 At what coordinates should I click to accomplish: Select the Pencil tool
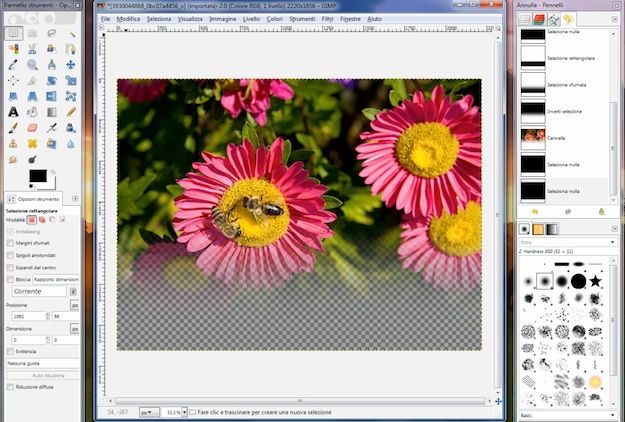click(x=71, y=112)
